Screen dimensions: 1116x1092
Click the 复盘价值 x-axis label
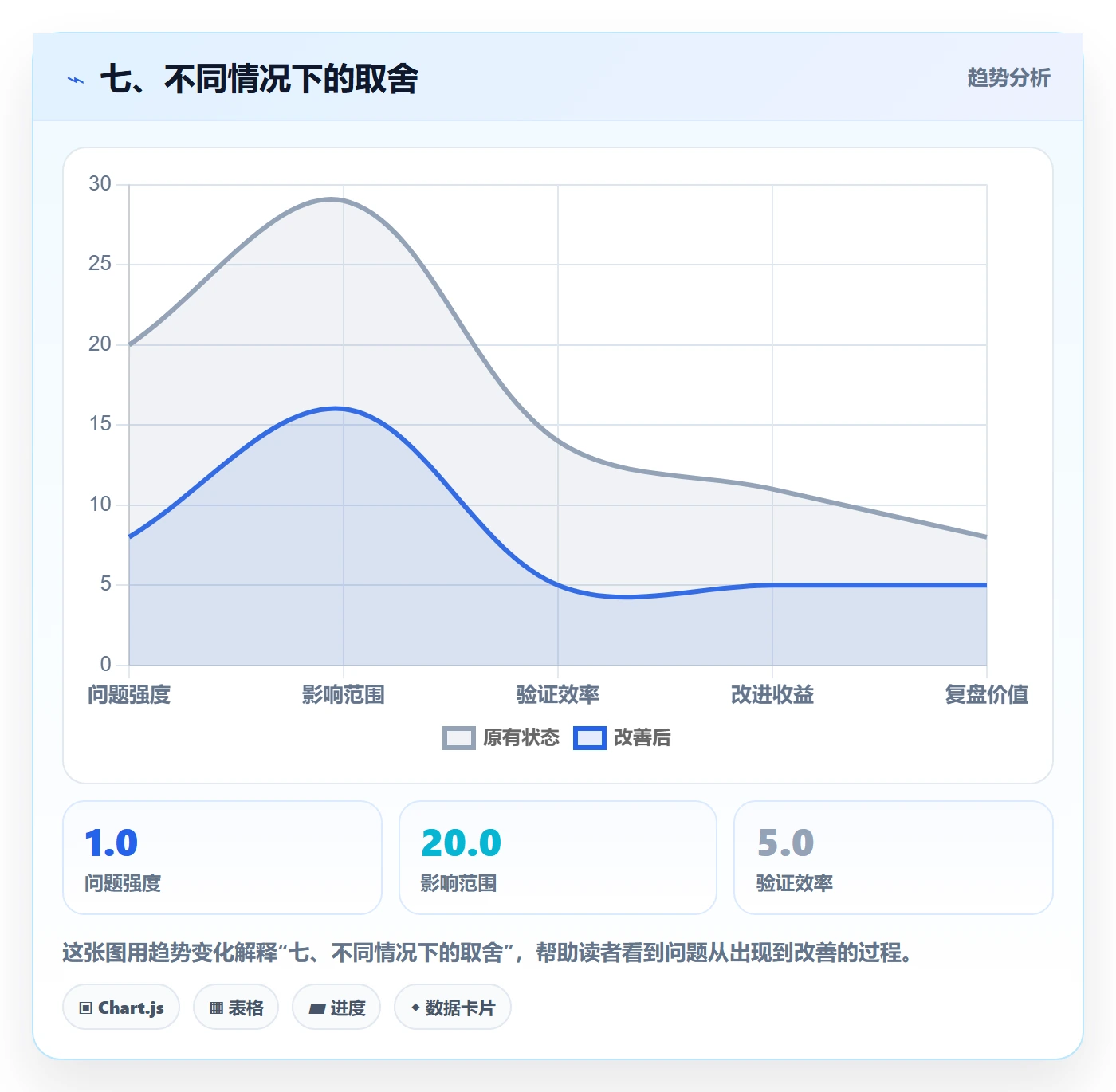986,695
